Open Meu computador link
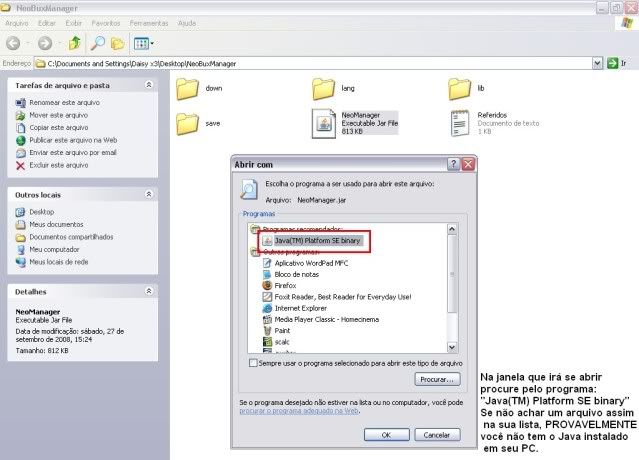 tap(54, 249)
